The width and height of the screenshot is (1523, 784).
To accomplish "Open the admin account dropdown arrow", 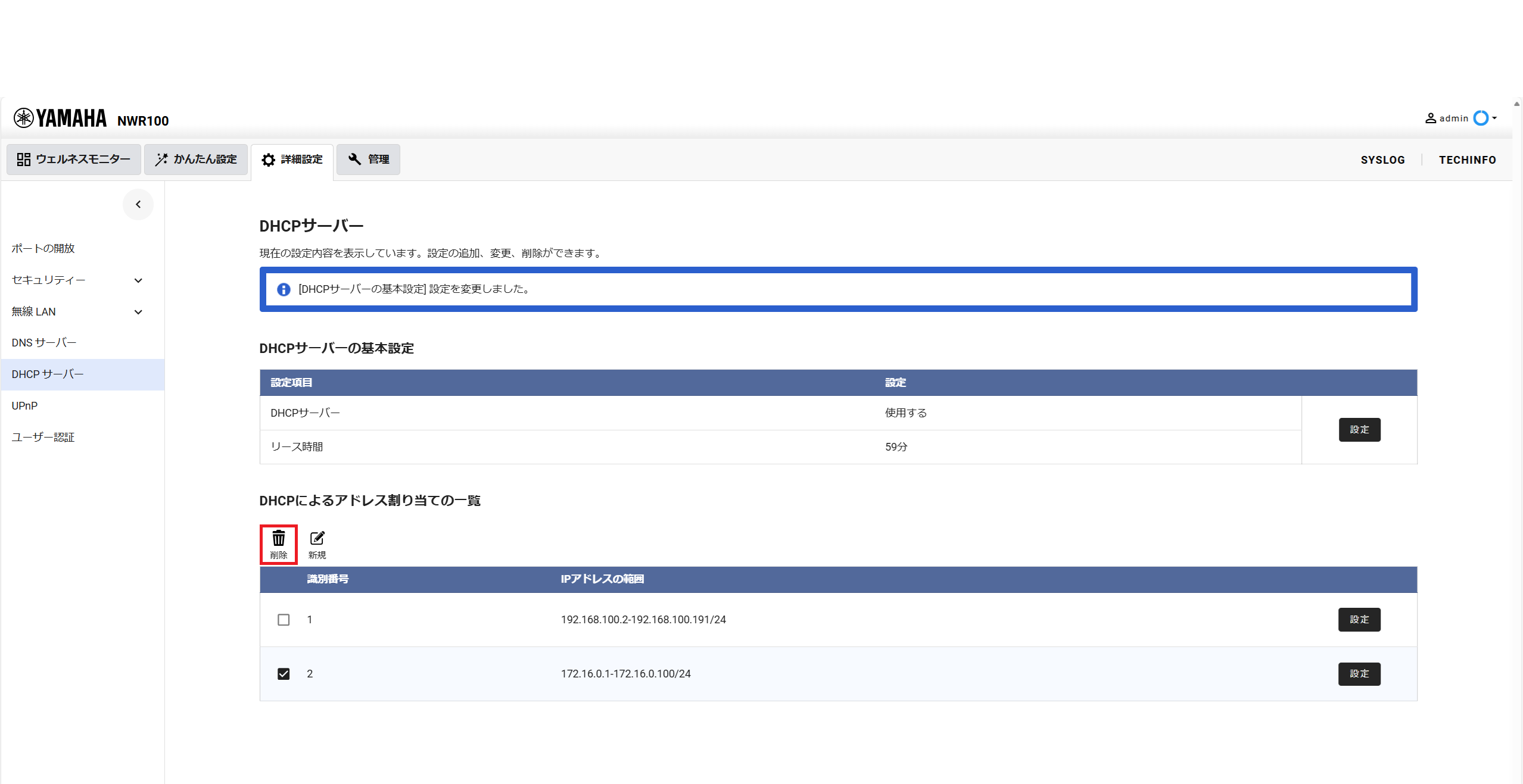I will [1494, 118].
